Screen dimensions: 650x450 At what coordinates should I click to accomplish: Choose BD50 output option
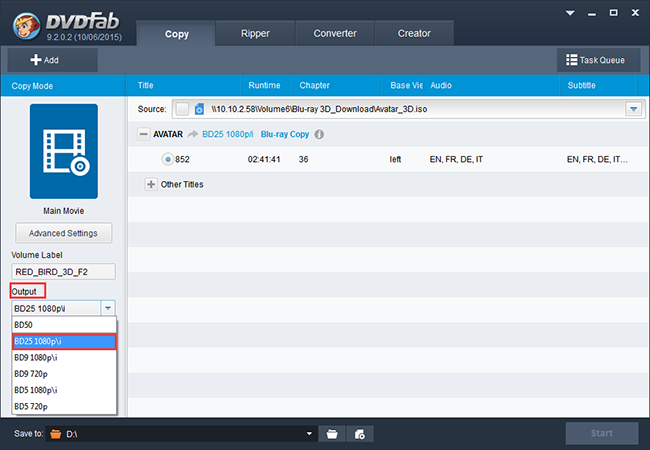[x=64, y=325]
